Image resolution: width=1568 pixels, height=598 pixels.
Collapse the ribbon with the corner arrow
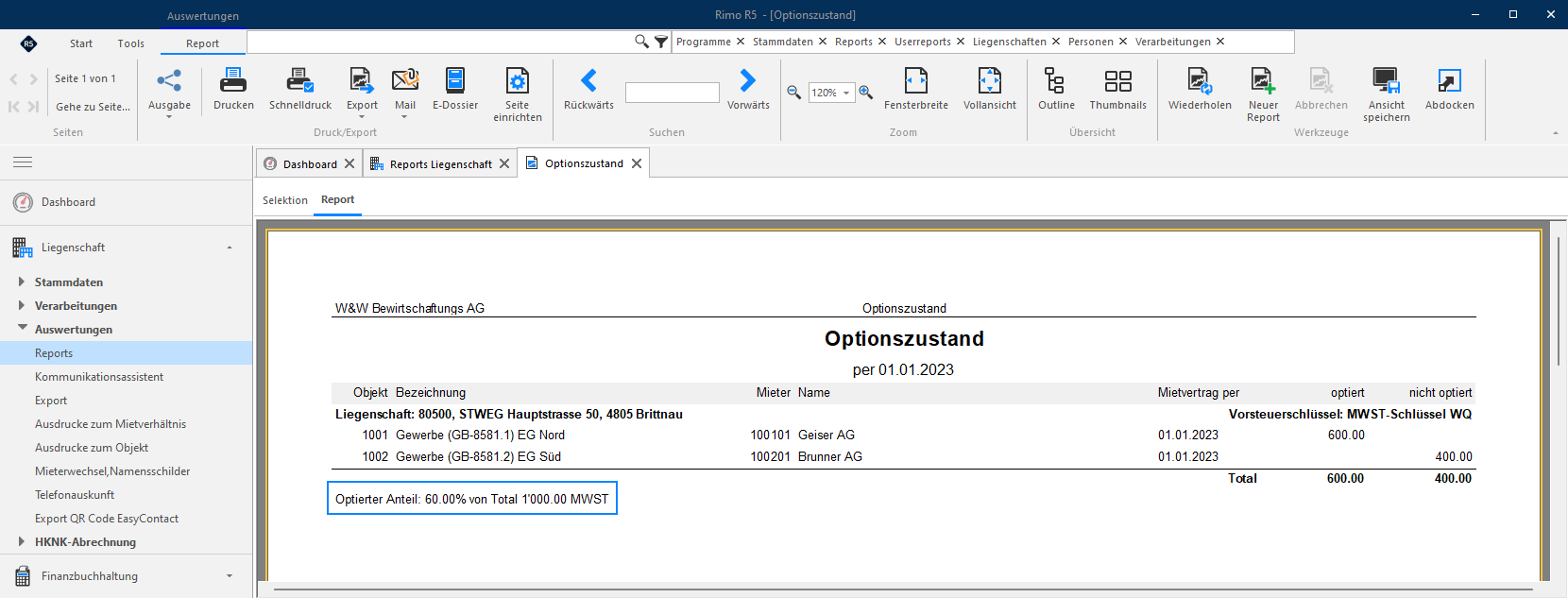(1556, 133)
